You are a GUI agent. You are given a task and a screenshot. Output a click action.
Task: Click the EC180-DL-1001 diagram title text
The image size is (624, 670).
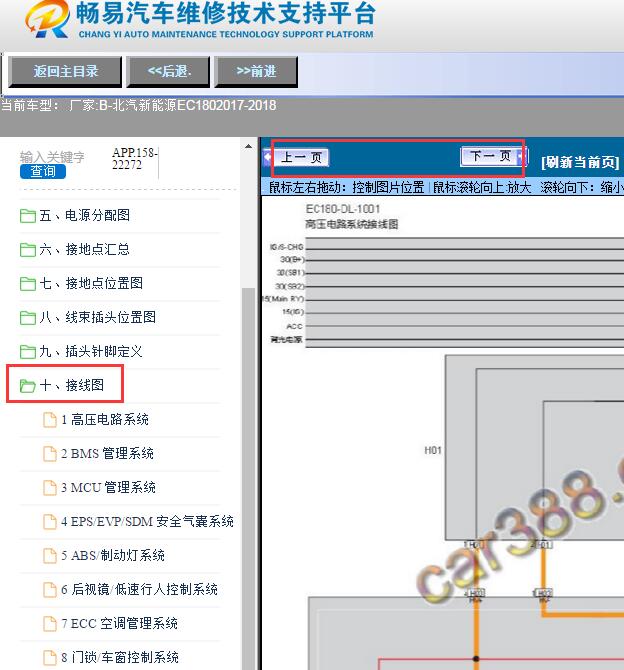click(x=343, y=209)
